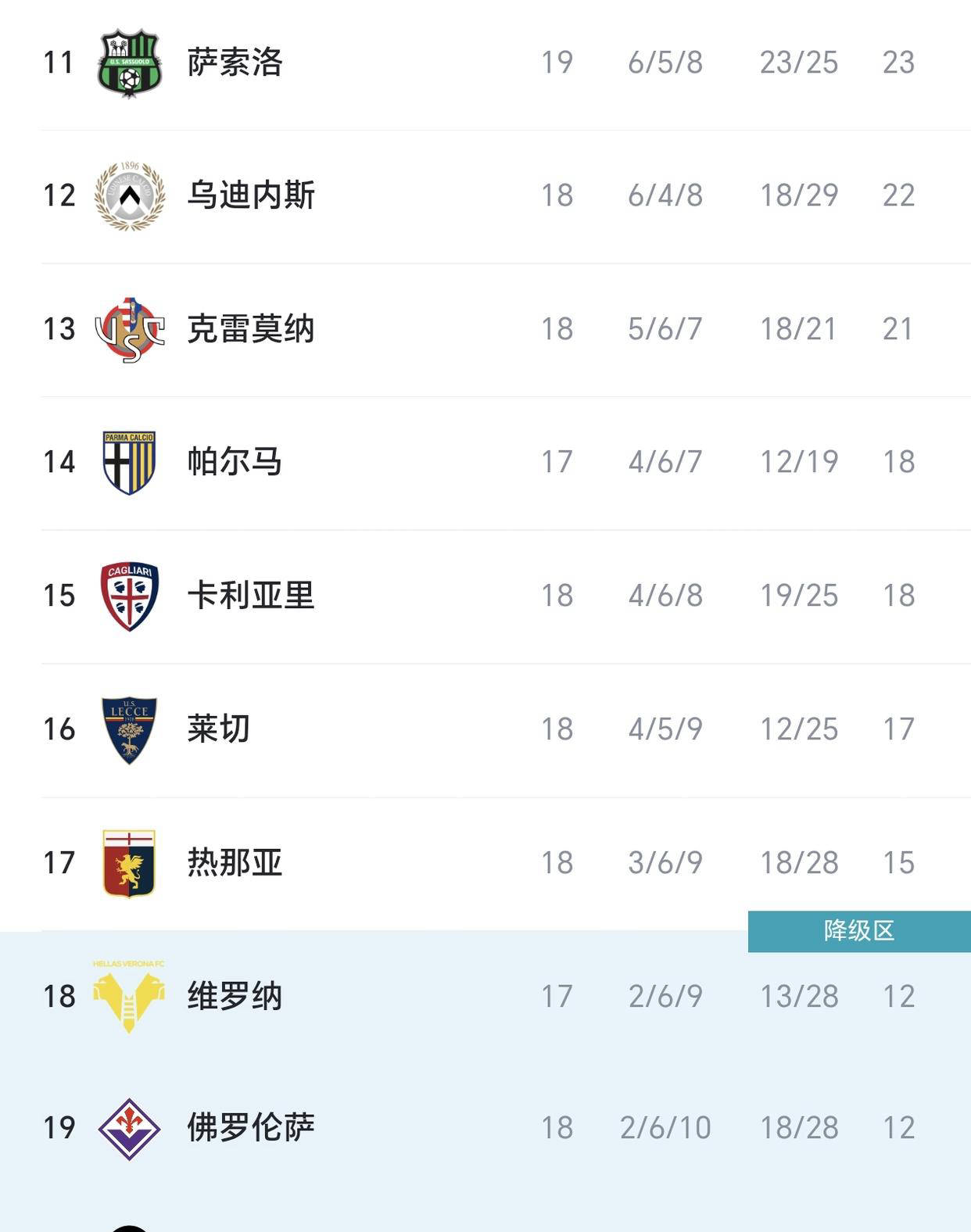The width and height of the screenshot is (971, 1232).
Task: Tap rank number 17 in standings
Action: pyautogui.click(x=59, y=863)
